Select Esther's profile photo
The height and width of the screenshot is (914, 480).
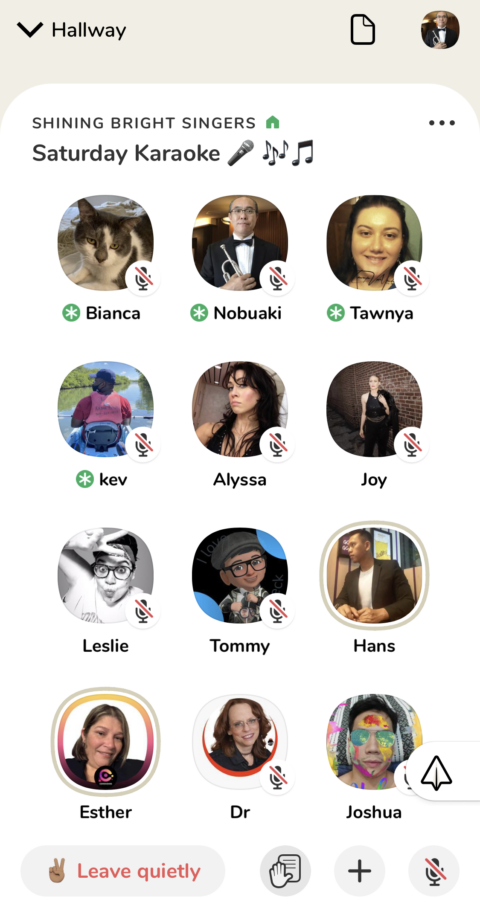tap(105, 741)
